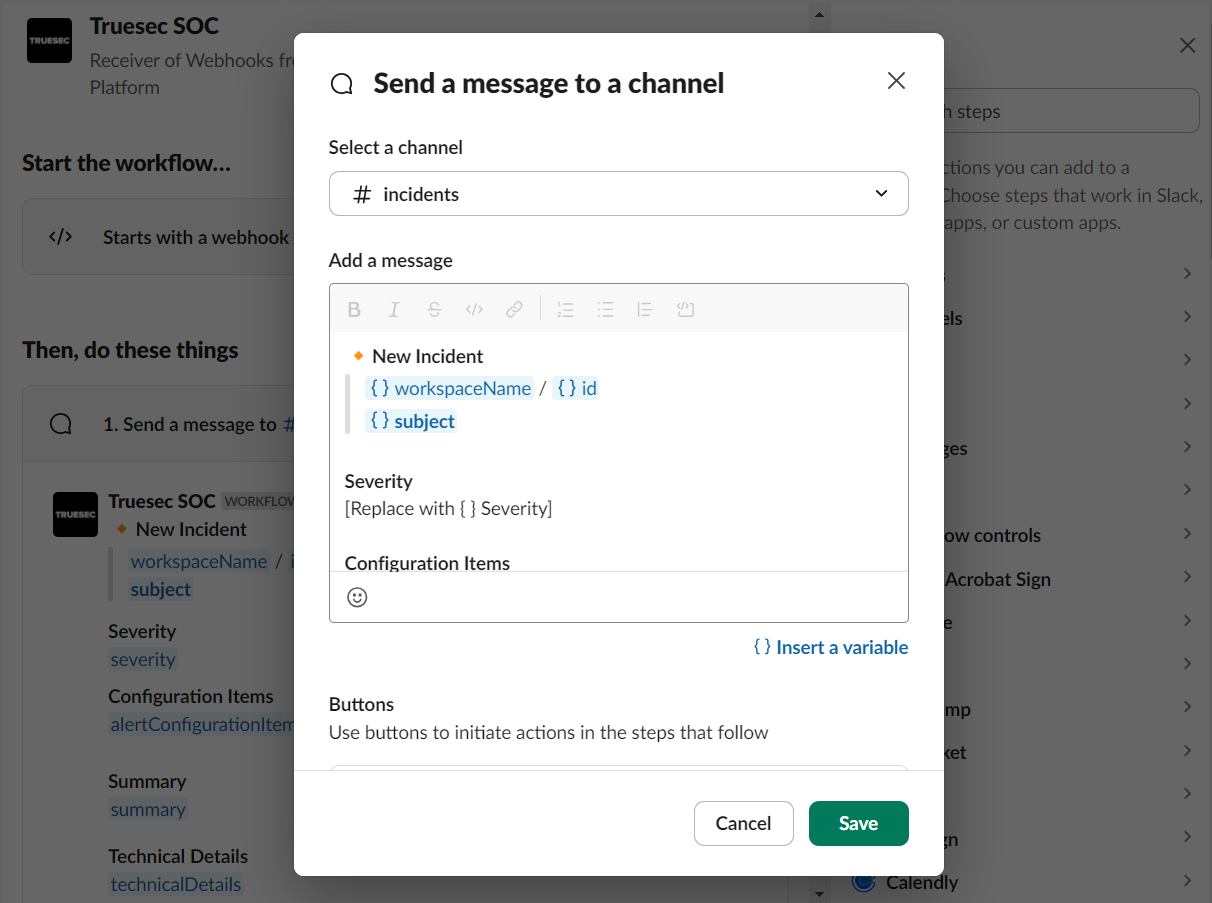Click the subject variable in the editor

coord(412,420)
